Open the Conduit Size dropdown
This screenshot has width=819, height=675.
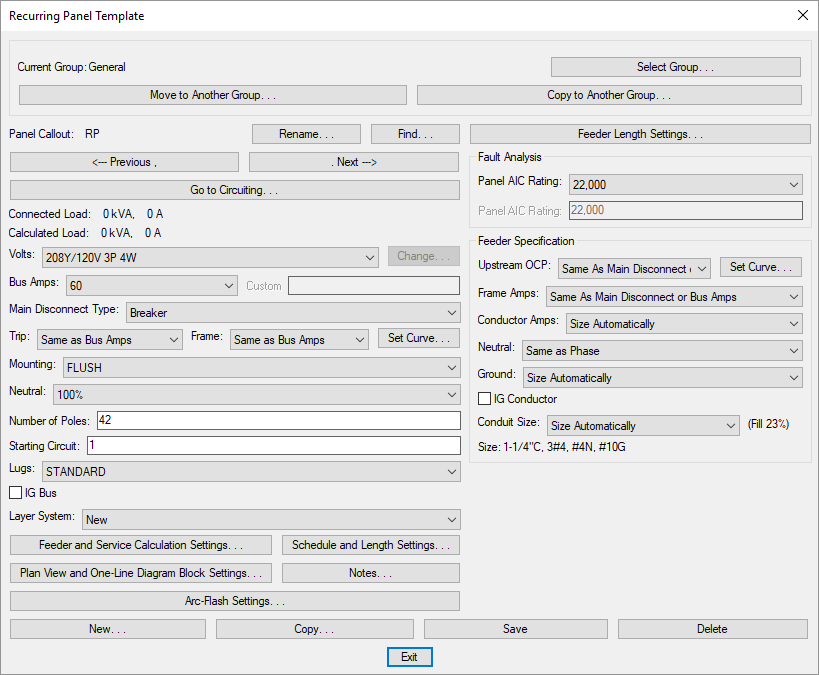coord(643,426)
